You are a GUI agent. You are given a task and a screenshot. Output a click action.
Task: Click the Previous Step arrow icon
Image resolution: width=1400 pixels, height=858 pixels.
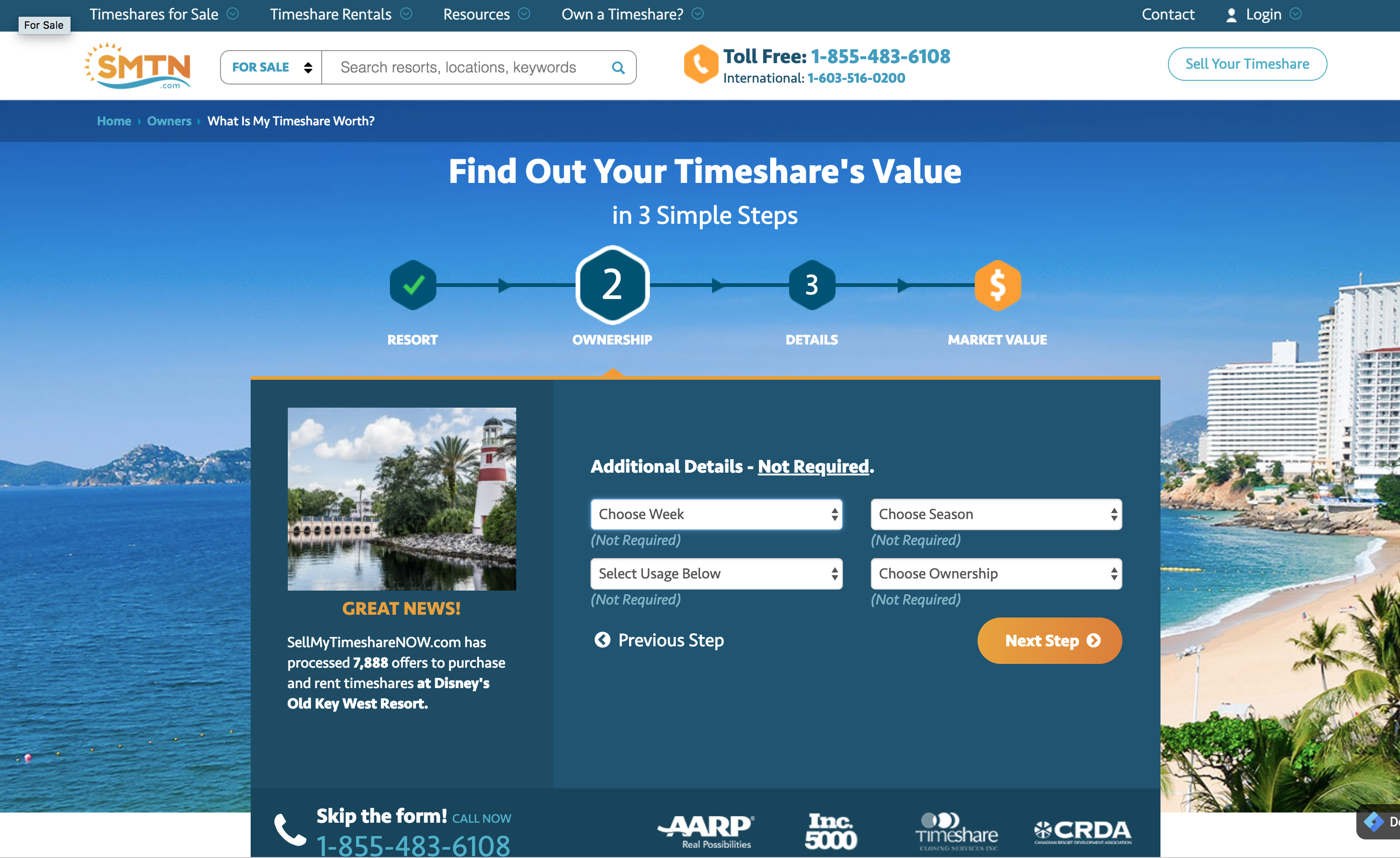coord(602,640)
